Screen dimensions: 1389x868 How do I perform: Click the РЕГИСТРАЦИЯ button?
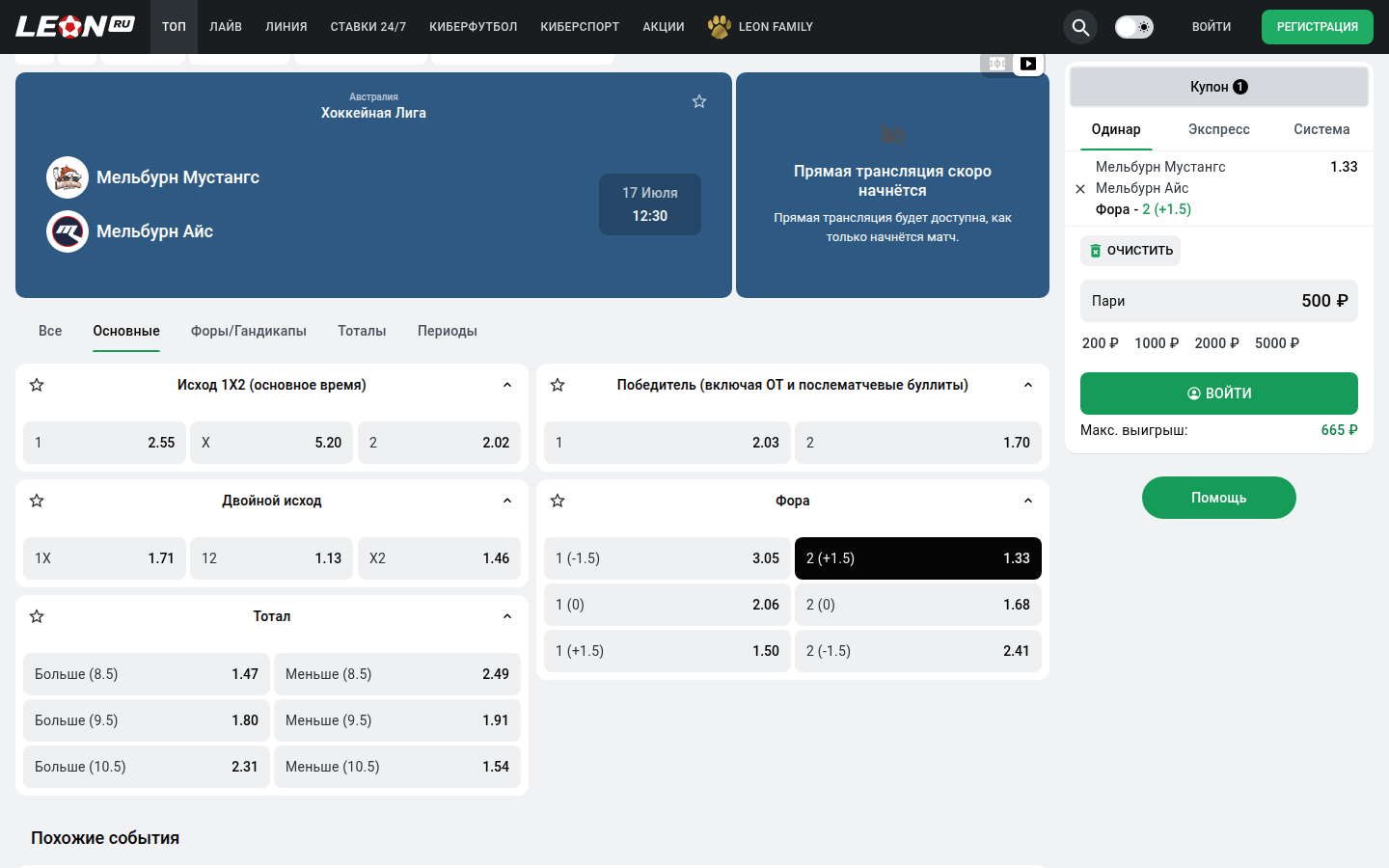[1318, 27]
